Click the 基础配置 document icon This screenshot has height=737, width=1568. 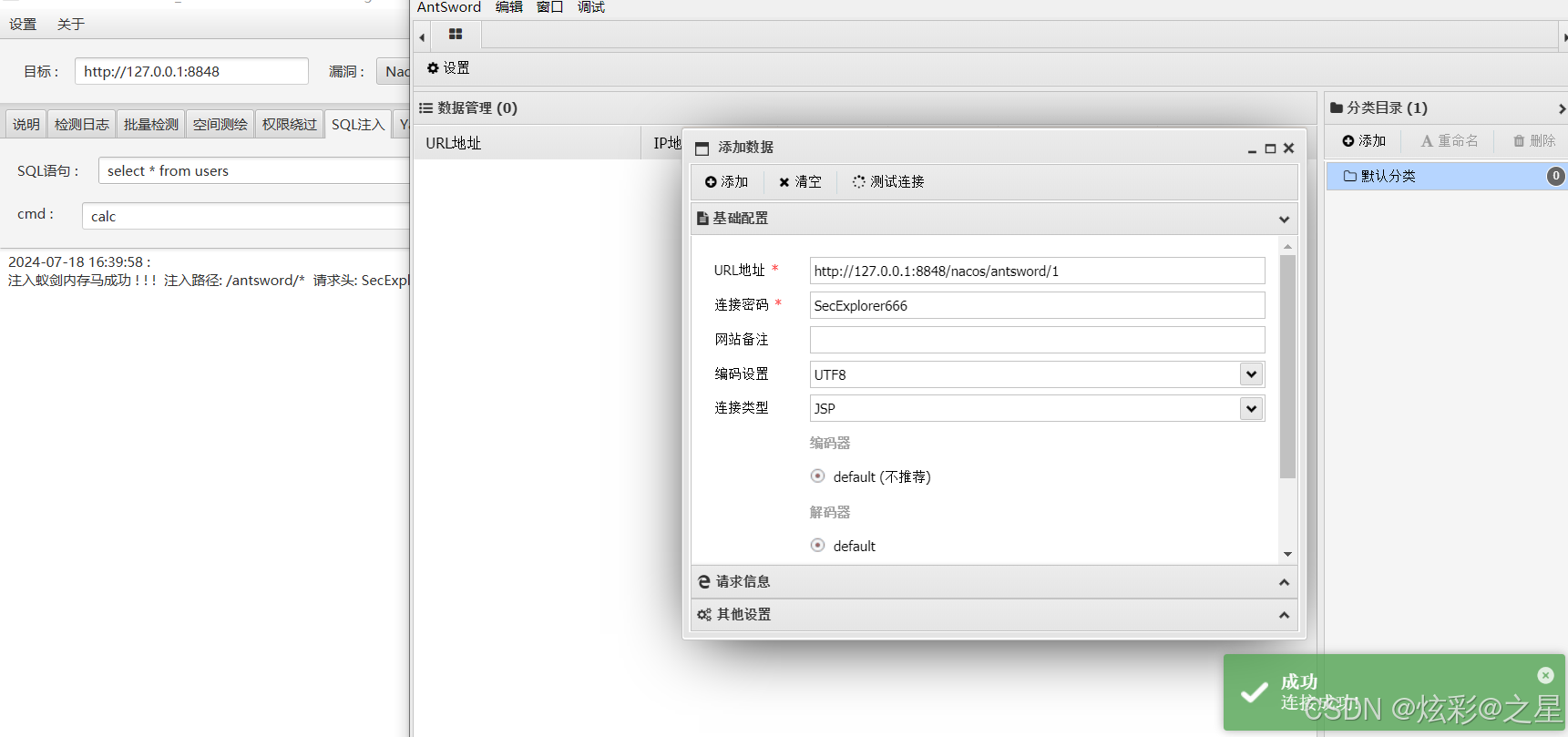702,219
